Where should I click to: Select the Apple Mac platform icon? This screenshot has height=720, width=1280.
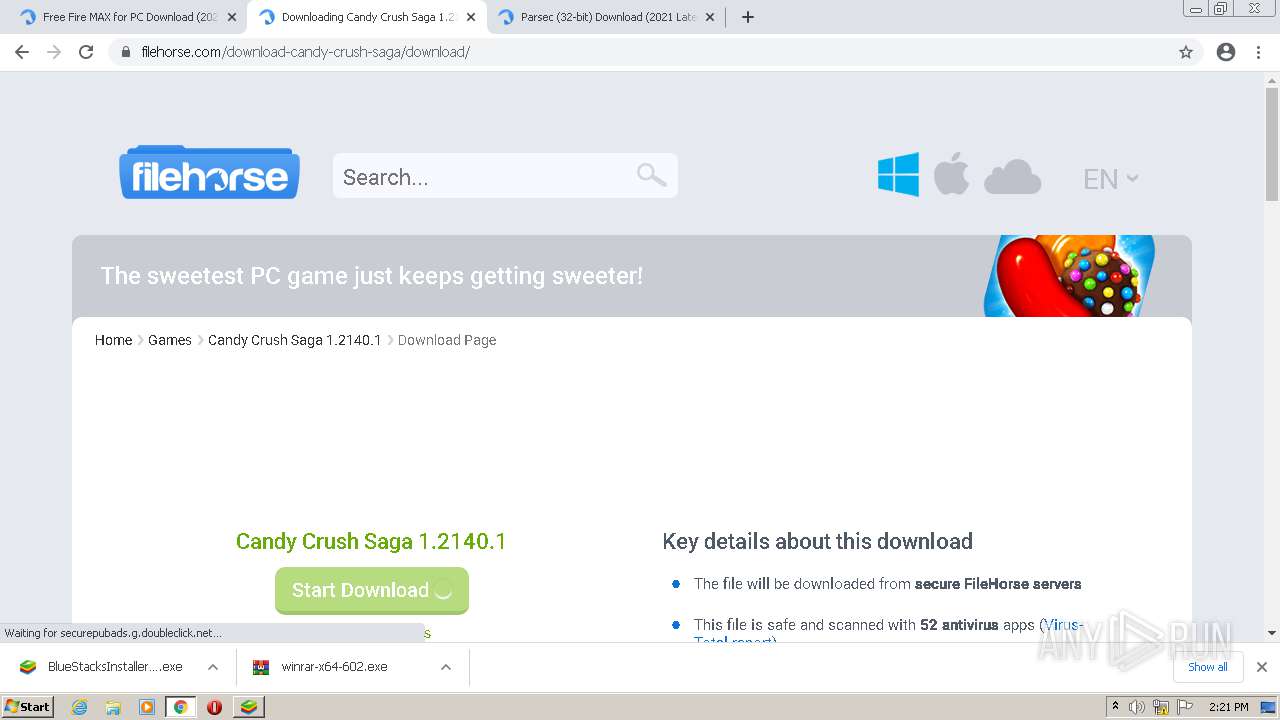pyautogui.click(x=951, y=175)
